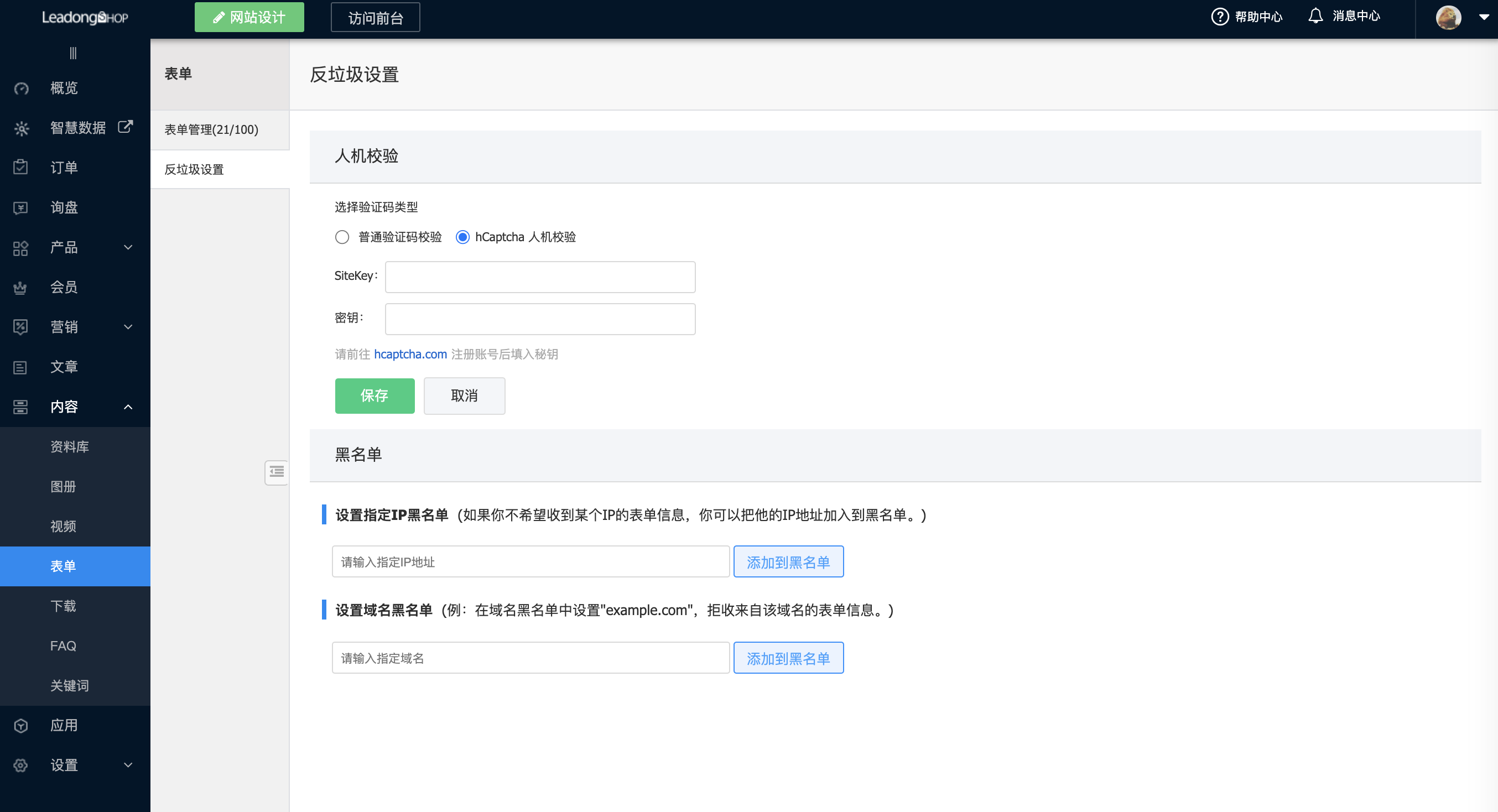Screen dimensions: 1498x812
Task: Click the green 保存 button
Action: (374, 396)
